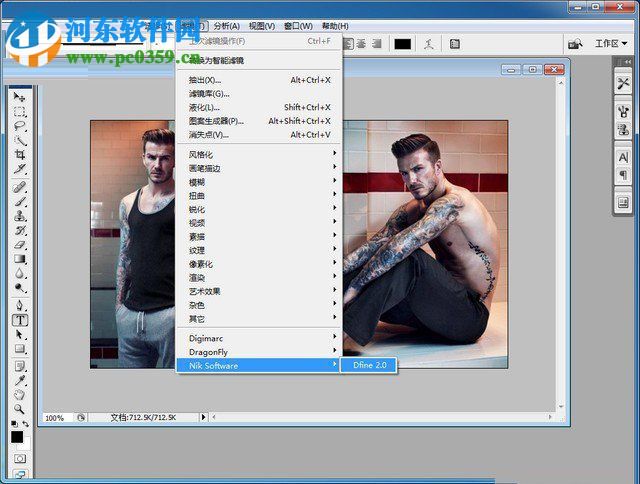Select the History Brush tool

click(x=19, y=230)
